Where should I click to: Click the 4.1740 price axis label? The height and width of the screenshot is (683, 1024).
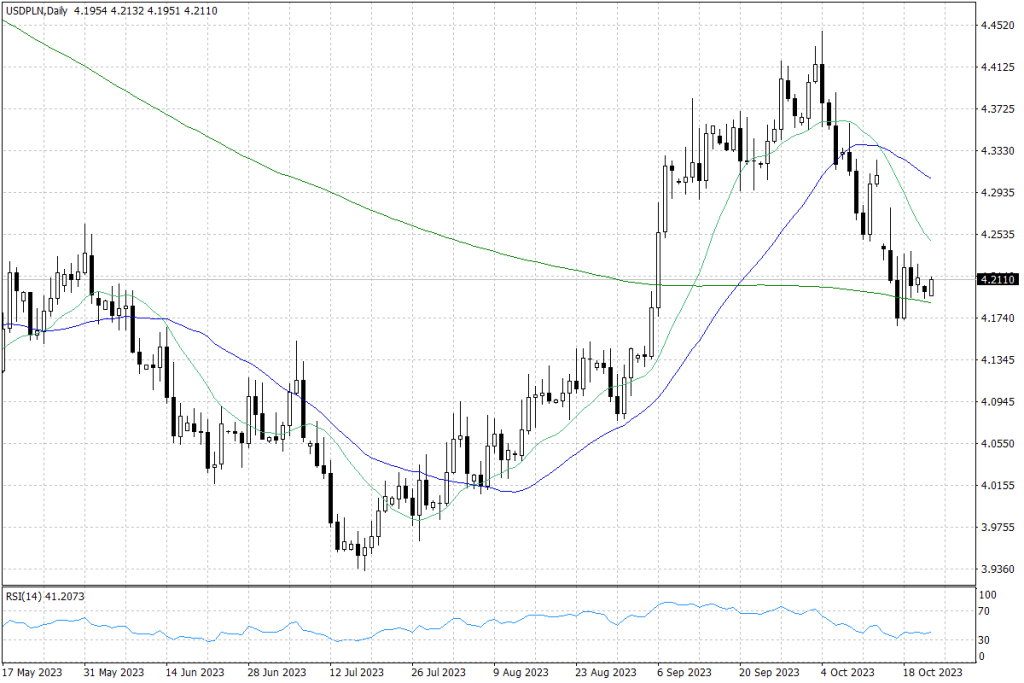(x=998, y=318)
